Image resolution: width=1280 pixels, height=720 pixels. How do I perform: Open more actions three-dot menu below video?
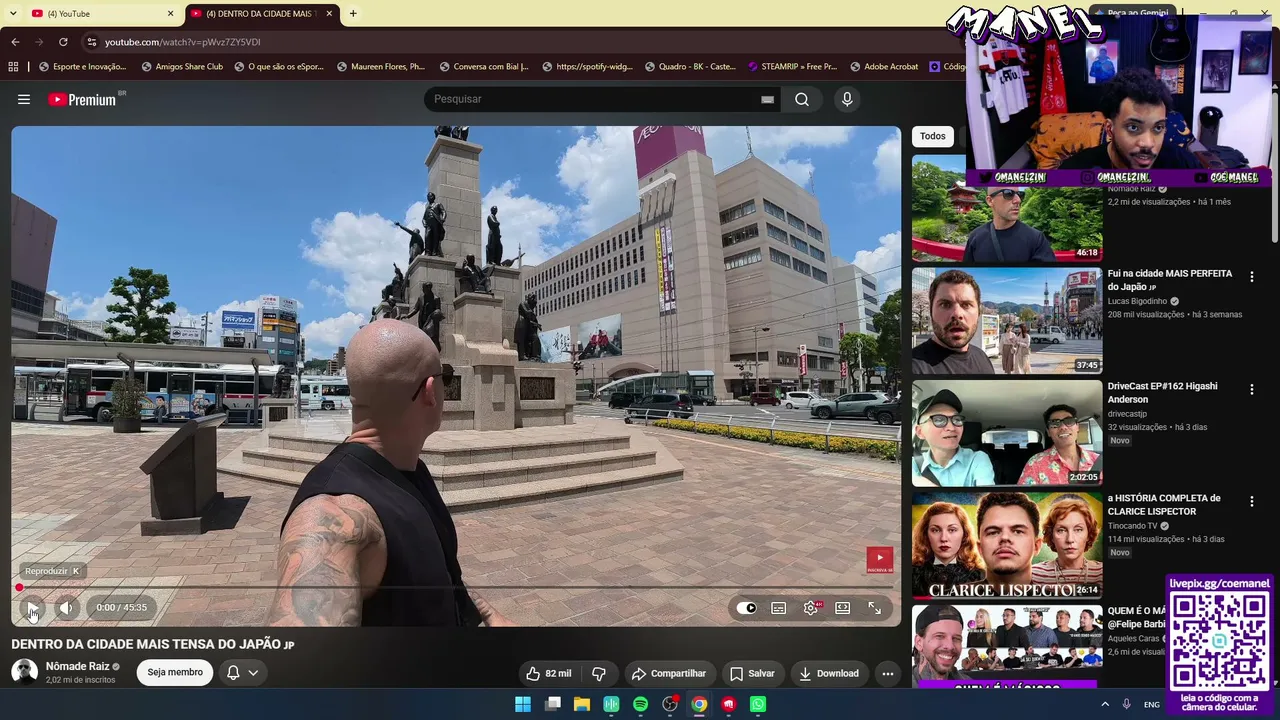(888, 673)
